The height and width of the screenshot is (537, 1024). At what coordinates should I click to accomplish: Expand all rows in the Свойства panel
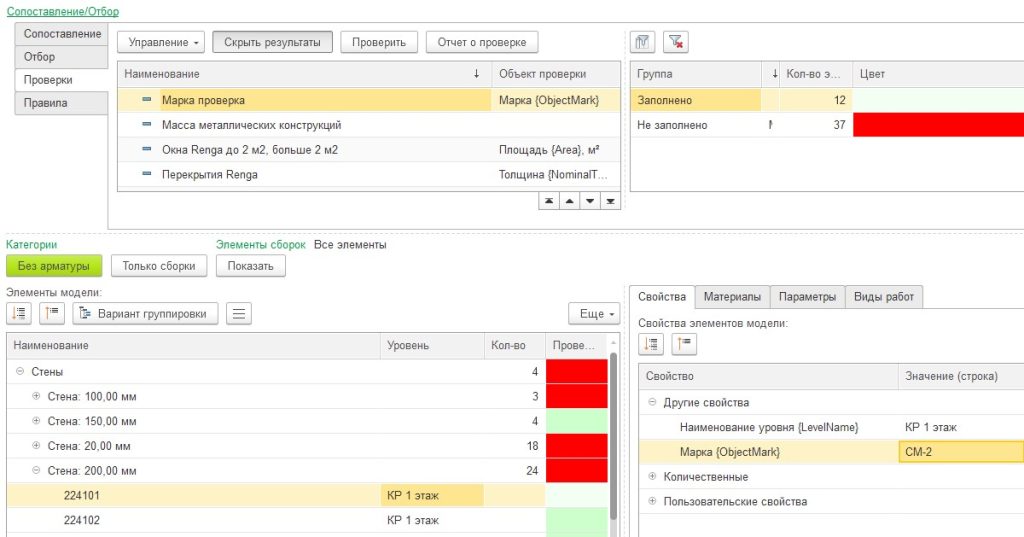click(651, 344)
